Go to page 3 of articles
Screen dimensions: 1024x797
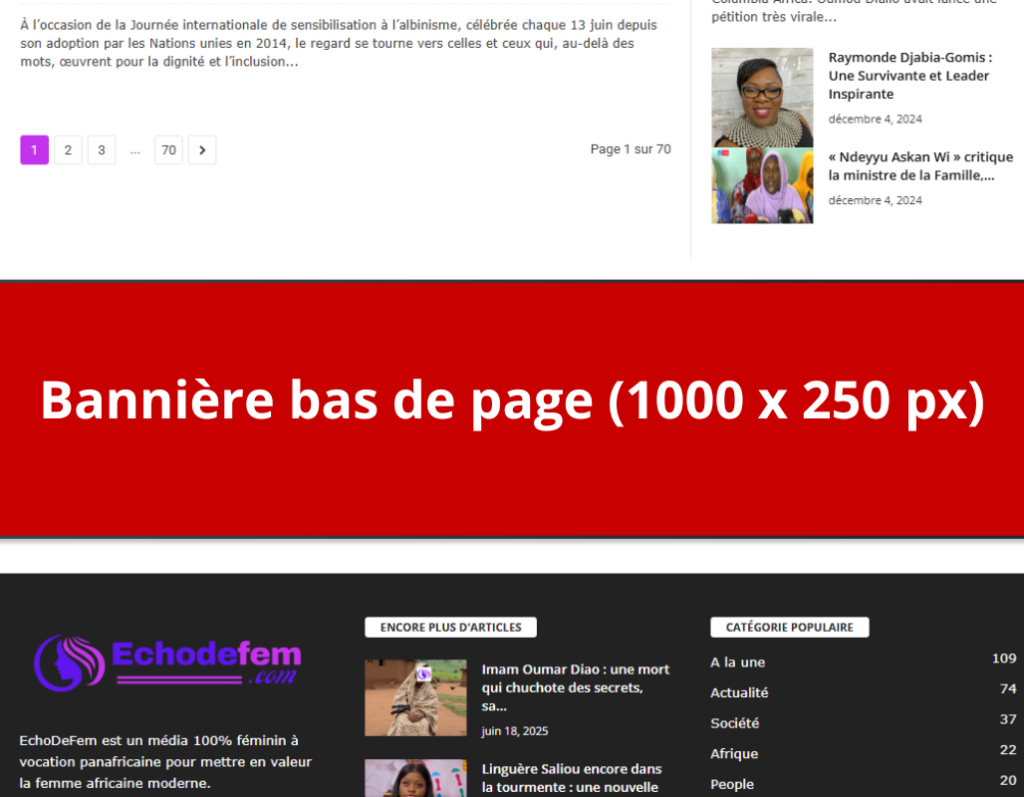pos(101,150)
